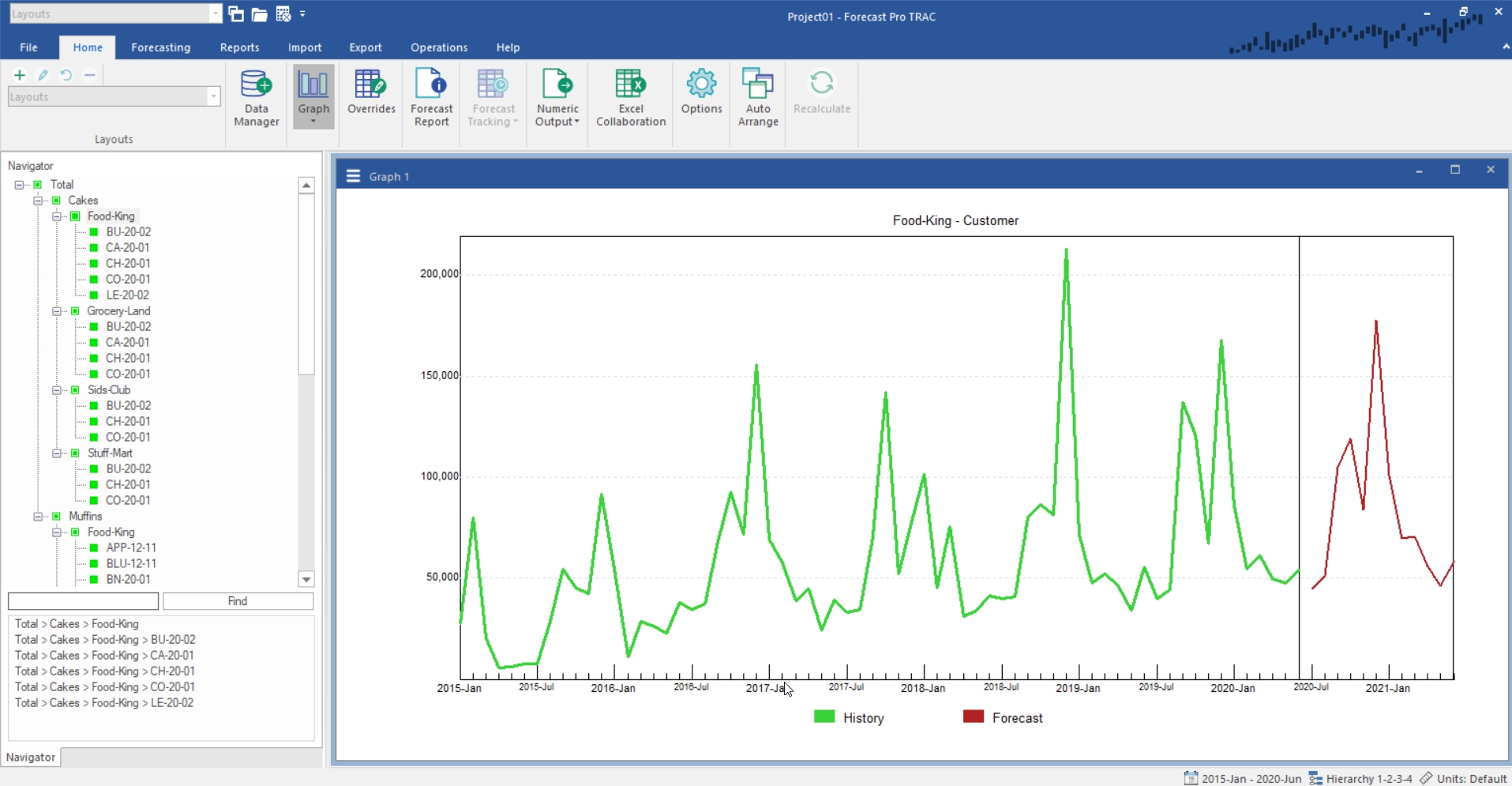Collapse the Sids-Club node
The image size is (1512, 786).
tap(57, 390)
